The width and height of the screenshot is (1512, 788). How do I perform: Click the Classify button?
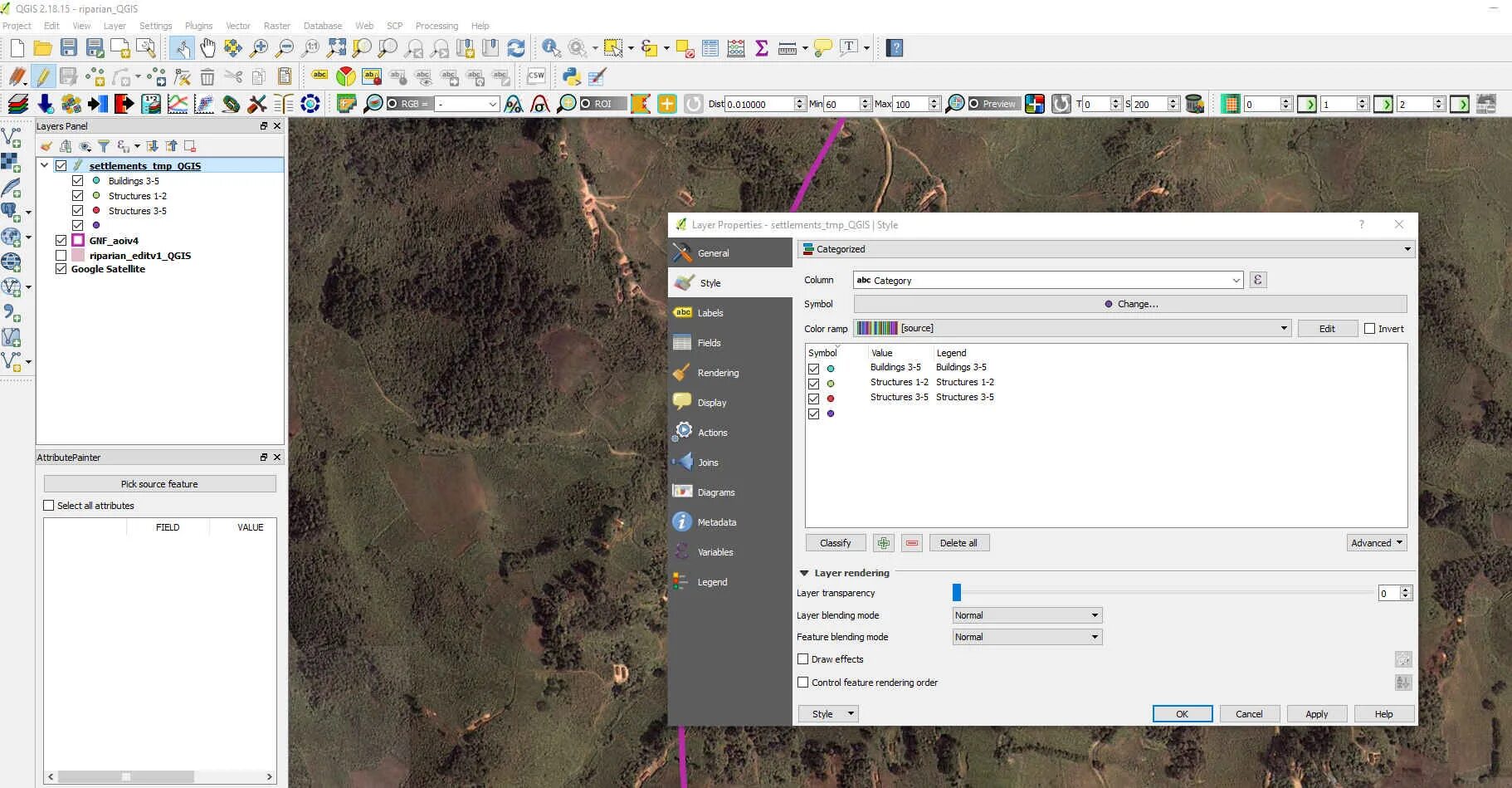[836, 543]
